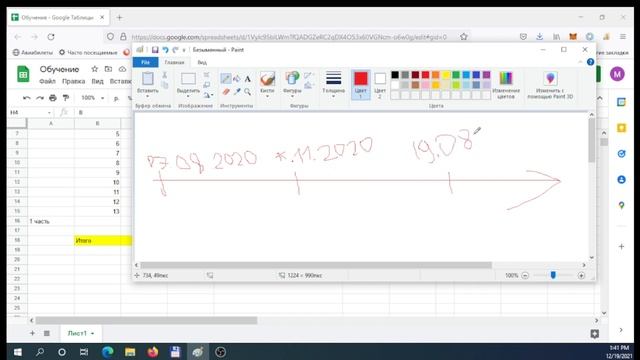Open the Shapes gallery dropdown in Paint
The width and height of the screenshot is (640, 360).
click(x=292, y=96)
